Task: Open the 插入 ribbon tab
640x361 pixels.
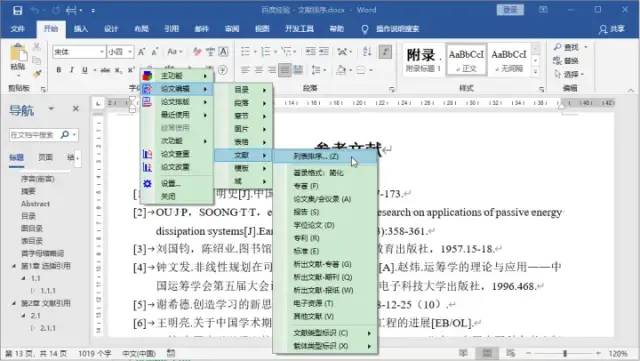Action: tap(81, 29)
